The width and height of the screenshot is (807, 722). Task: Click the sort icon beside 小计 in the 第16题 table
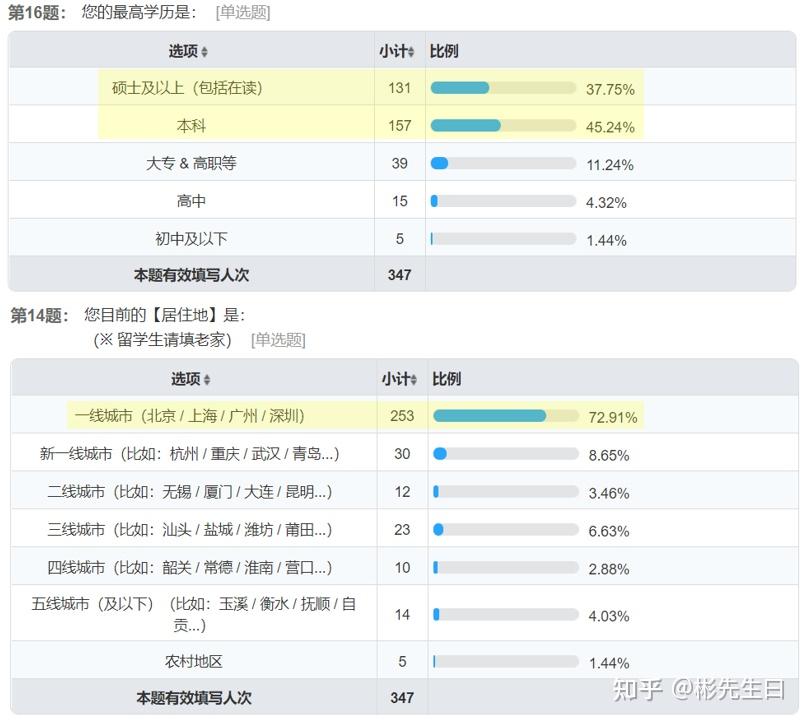(411, 52)
